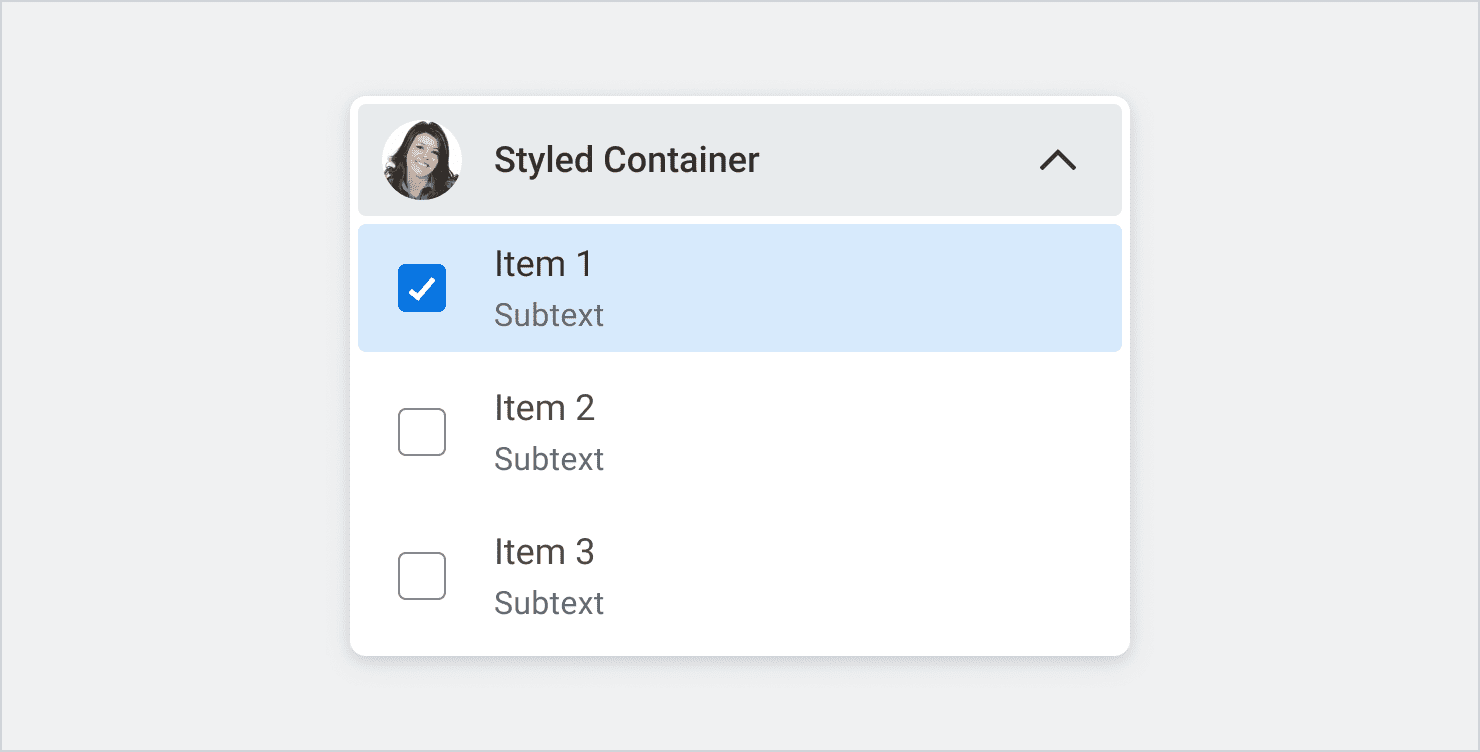1480x752 pixels.
Task: Click white card padding below Item 3 Subtext
Action: pos(740,640)
